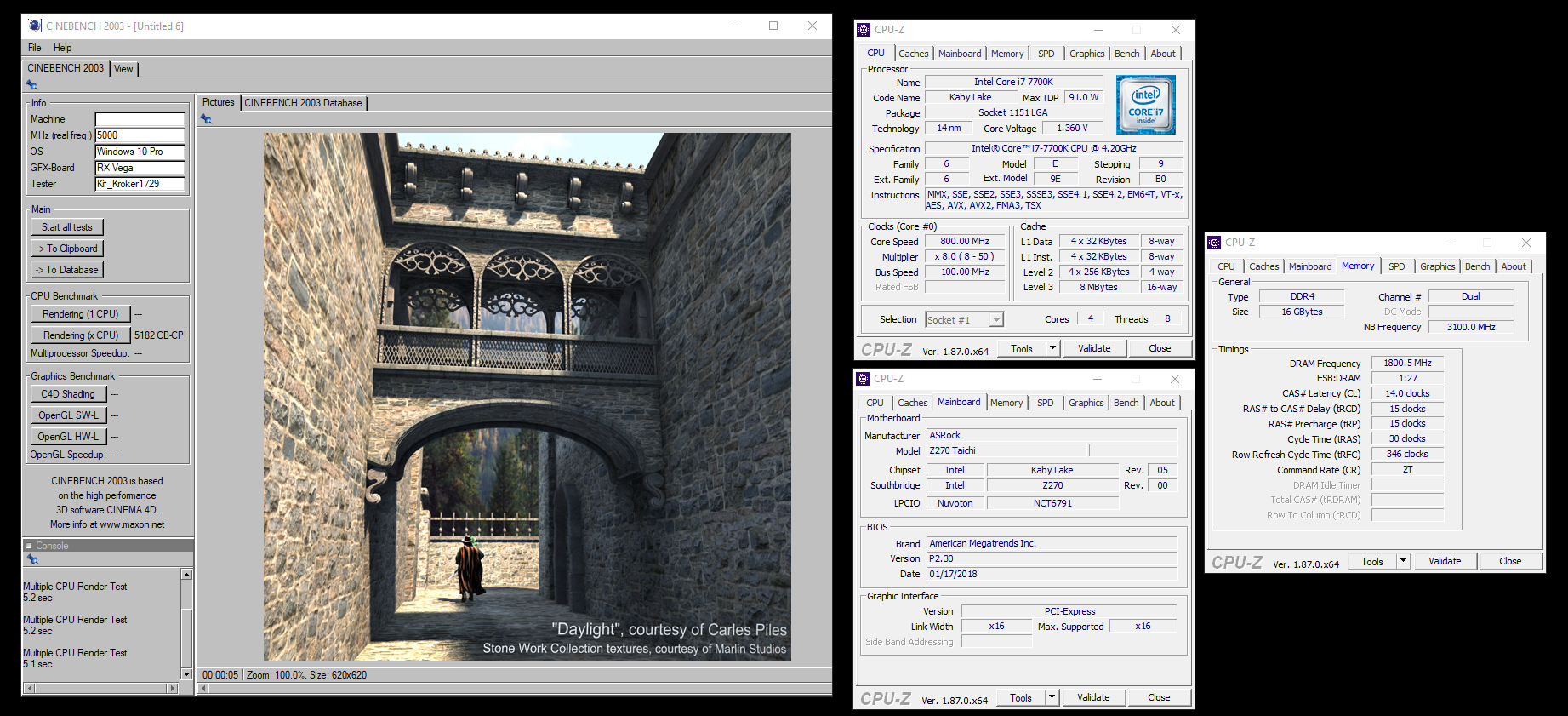Run Rendering (1 CPU) benchmark
This screenshot has width=1568, height=716.
[81, 314]
